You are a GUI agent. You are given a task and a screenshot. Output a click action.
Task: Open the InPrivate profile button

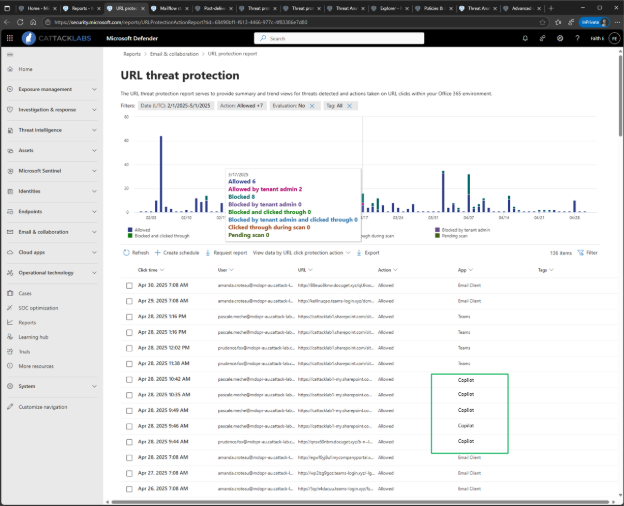click(595, 22)
